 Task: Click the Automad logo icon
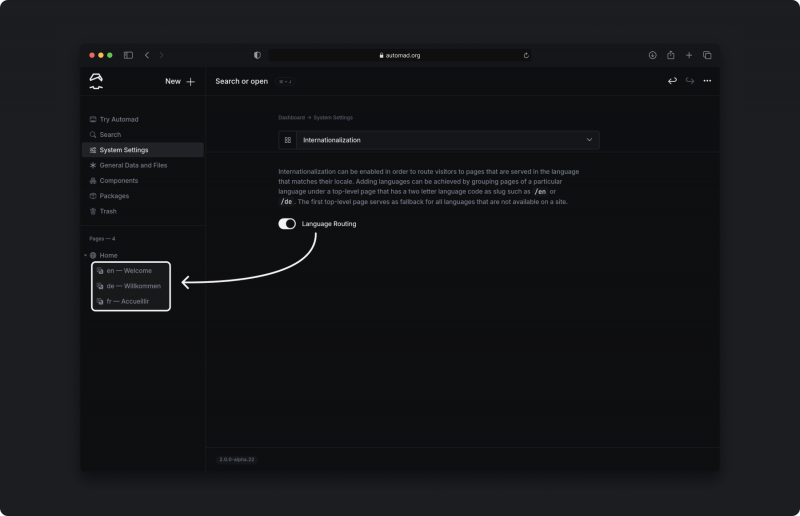click(x=96, y=81)
